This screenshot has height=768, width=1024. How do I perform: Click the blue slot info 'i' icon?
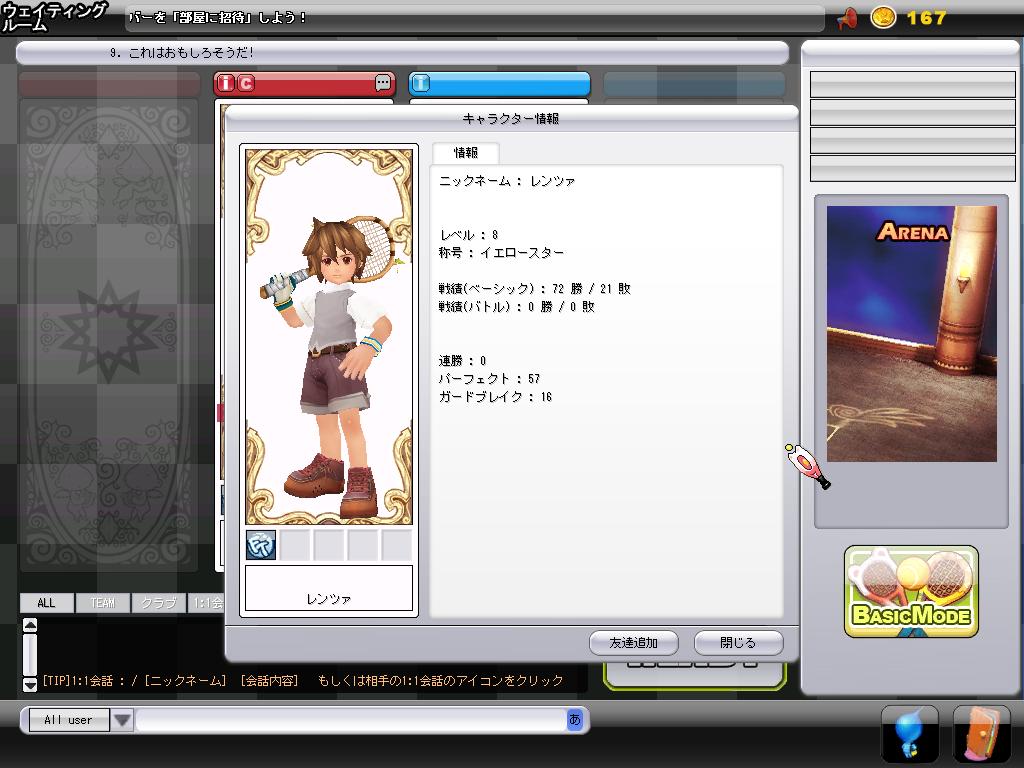click(x=421, y=84)
